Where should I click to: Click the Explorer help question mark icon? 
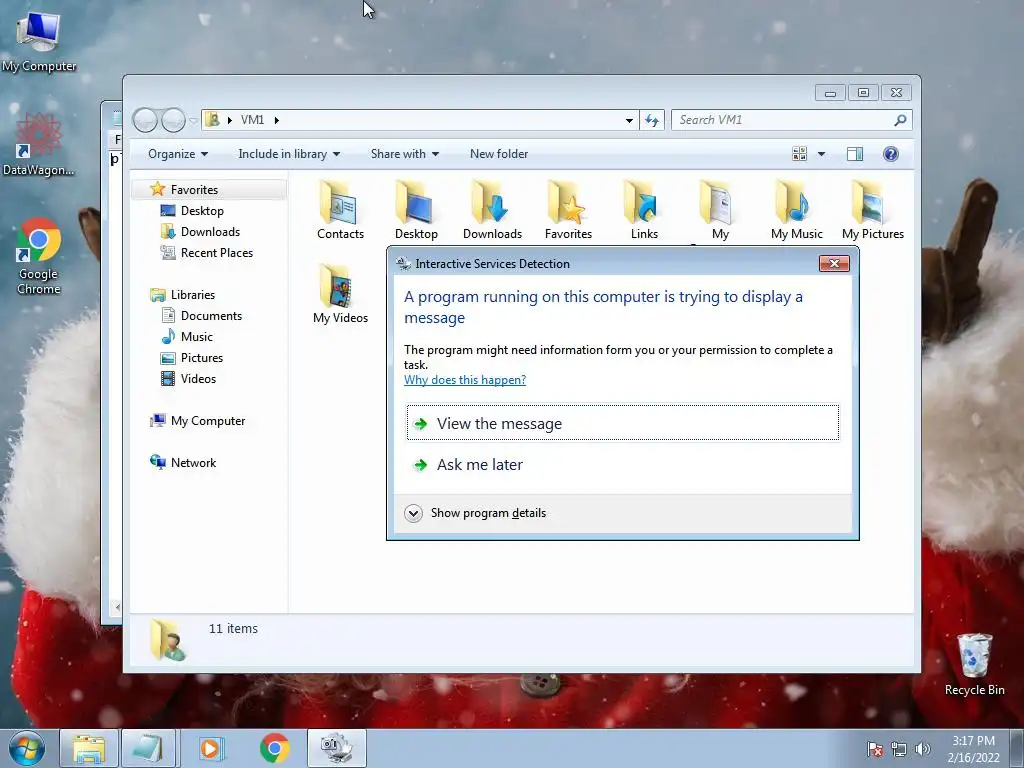[x=891, y=154]
